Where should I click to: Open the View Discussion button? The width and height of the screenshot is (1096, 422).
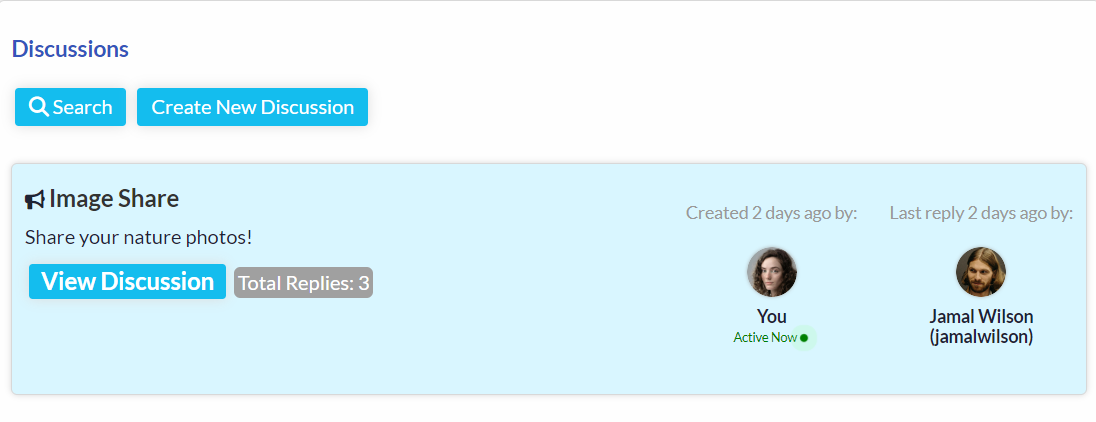(x=127, y=282)
